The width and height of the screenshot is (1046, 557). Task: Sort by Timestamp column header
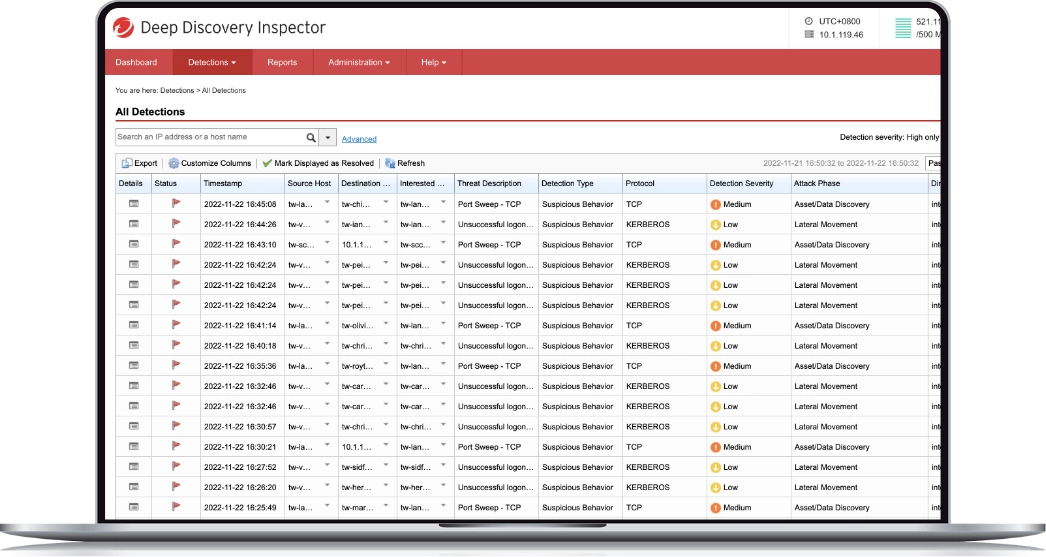[242, 183]
